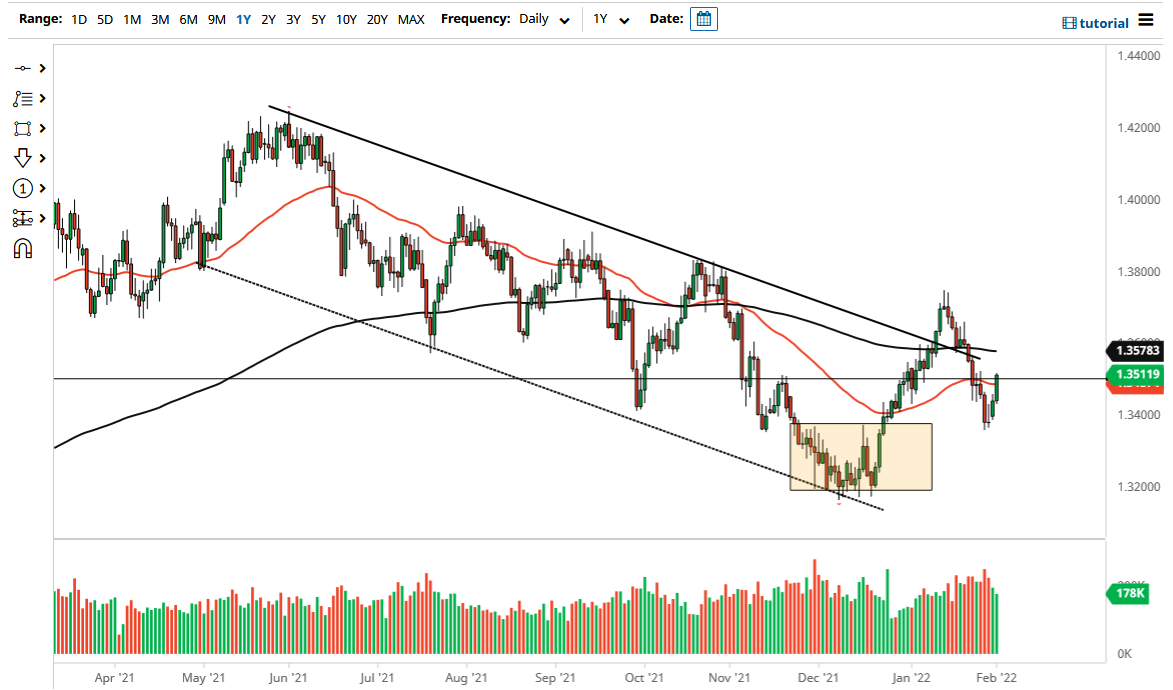Switch chart range to MAX
This screenshot has width=1173, height=690.
410,19
